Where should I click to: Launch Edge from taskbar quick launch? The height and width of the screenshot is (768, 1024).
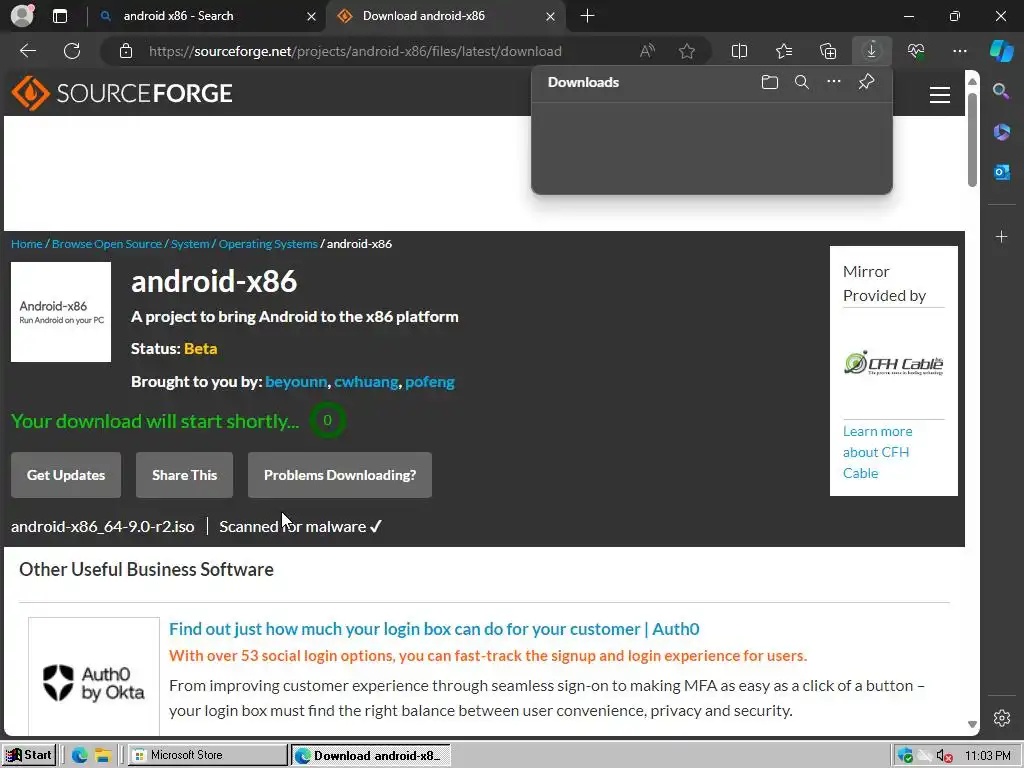80,756
